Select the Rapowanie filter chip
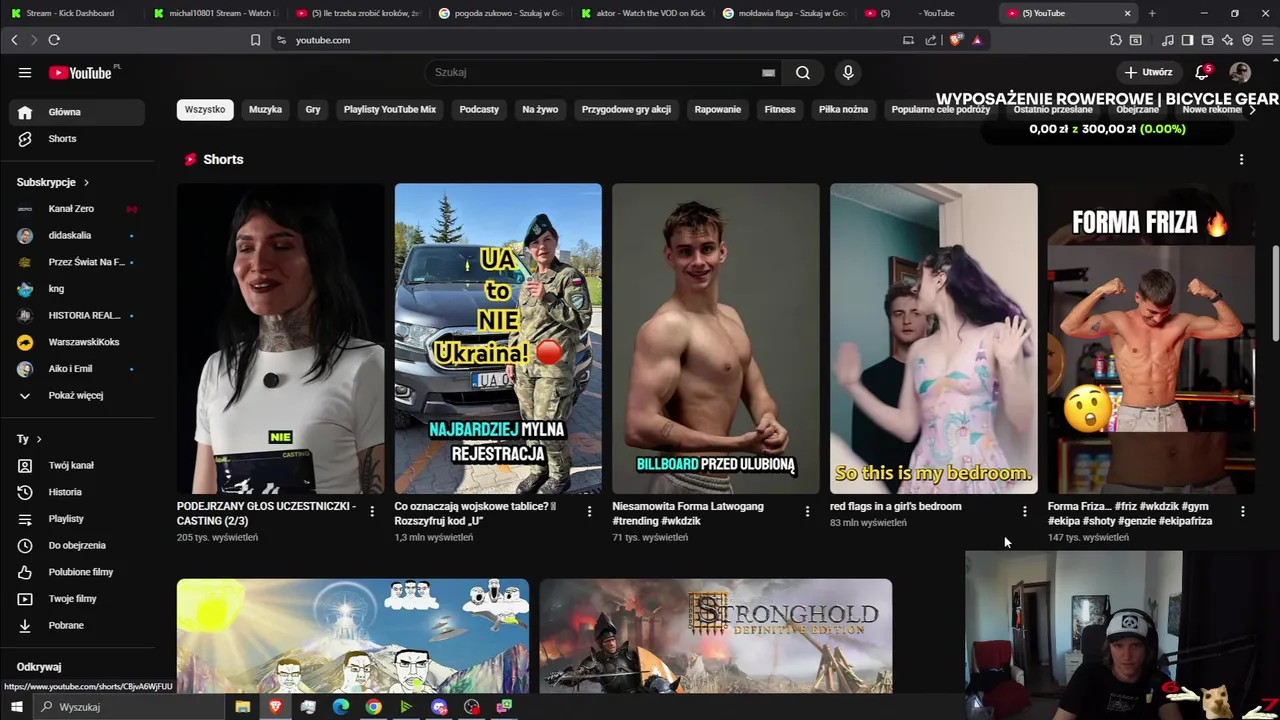 [718, 109]
